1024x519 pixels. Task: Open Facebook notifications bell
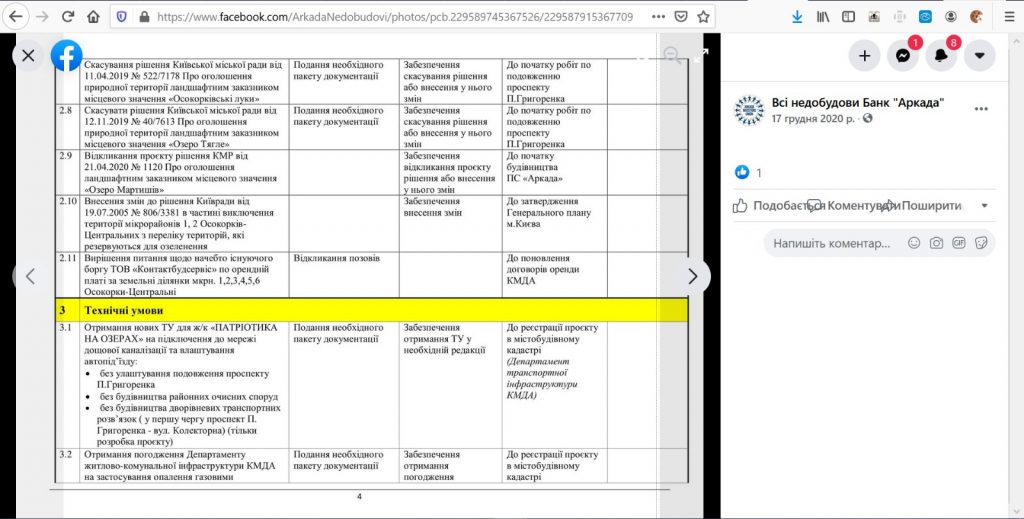click(941, 56)
